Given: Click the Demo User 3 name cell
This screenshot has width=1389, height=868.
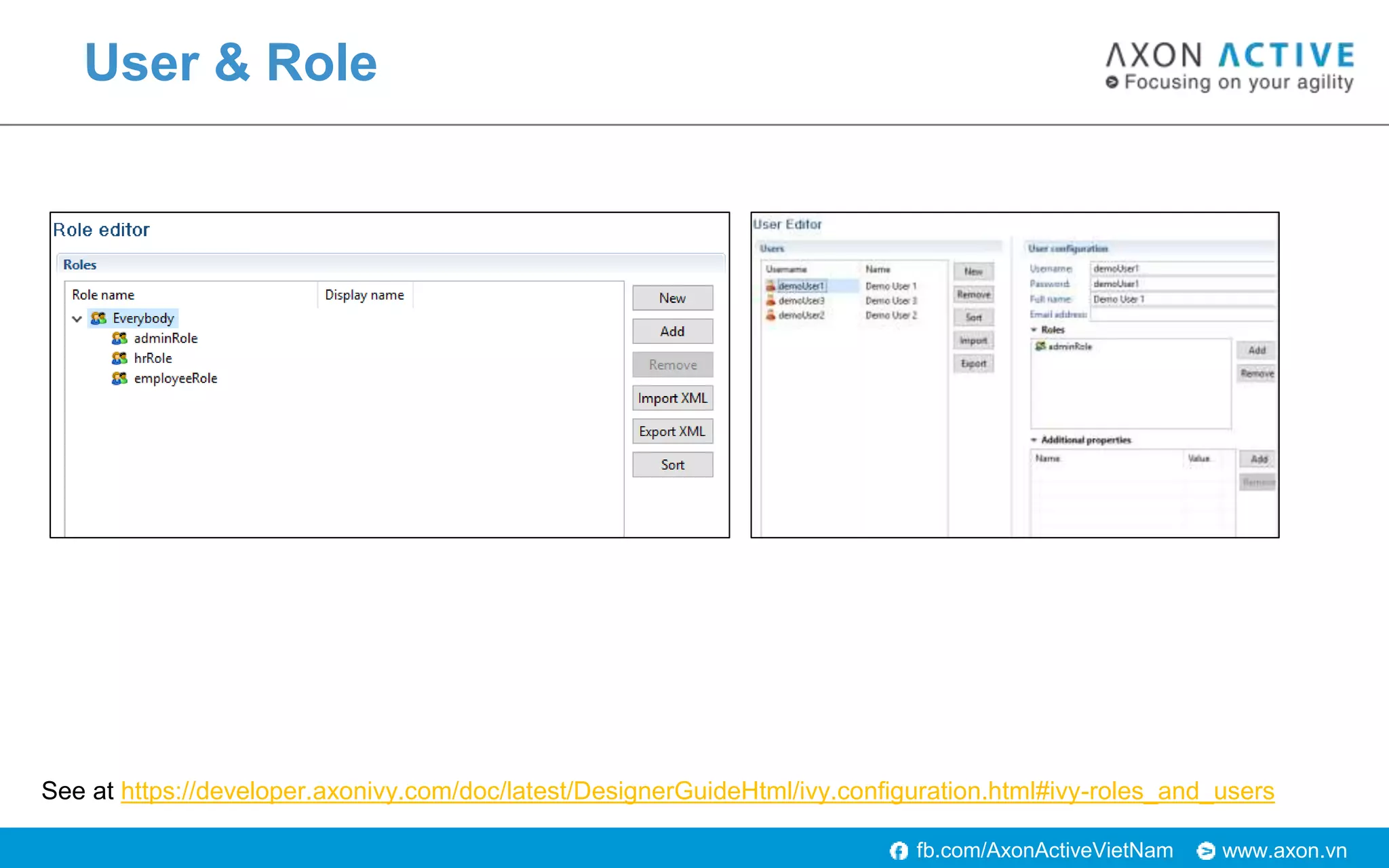Looking at the screenshot, I should [891, 300].
